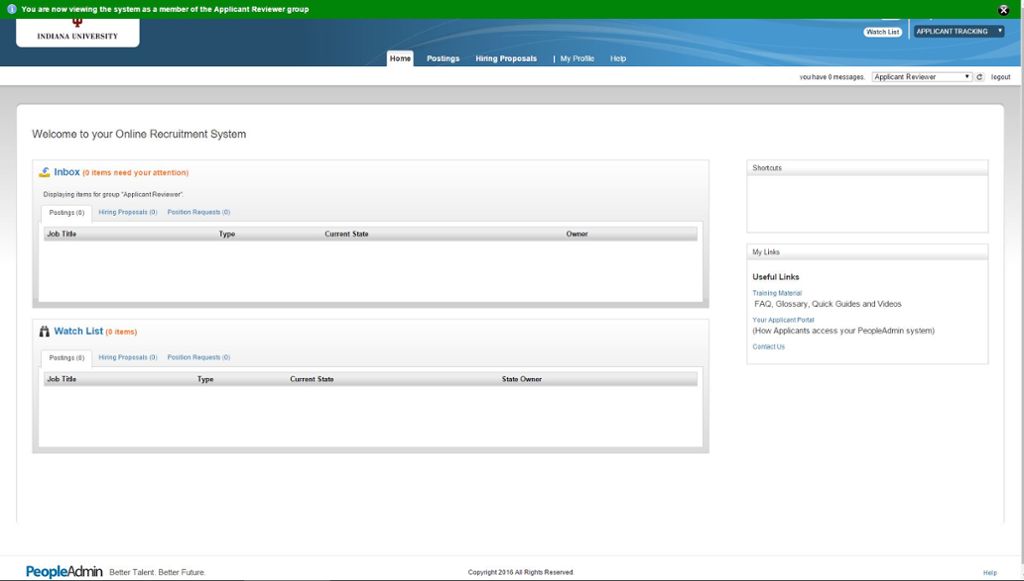
Task: Switch to Inbox Hiring Proposals tab
Action: [x=128, y=212]
